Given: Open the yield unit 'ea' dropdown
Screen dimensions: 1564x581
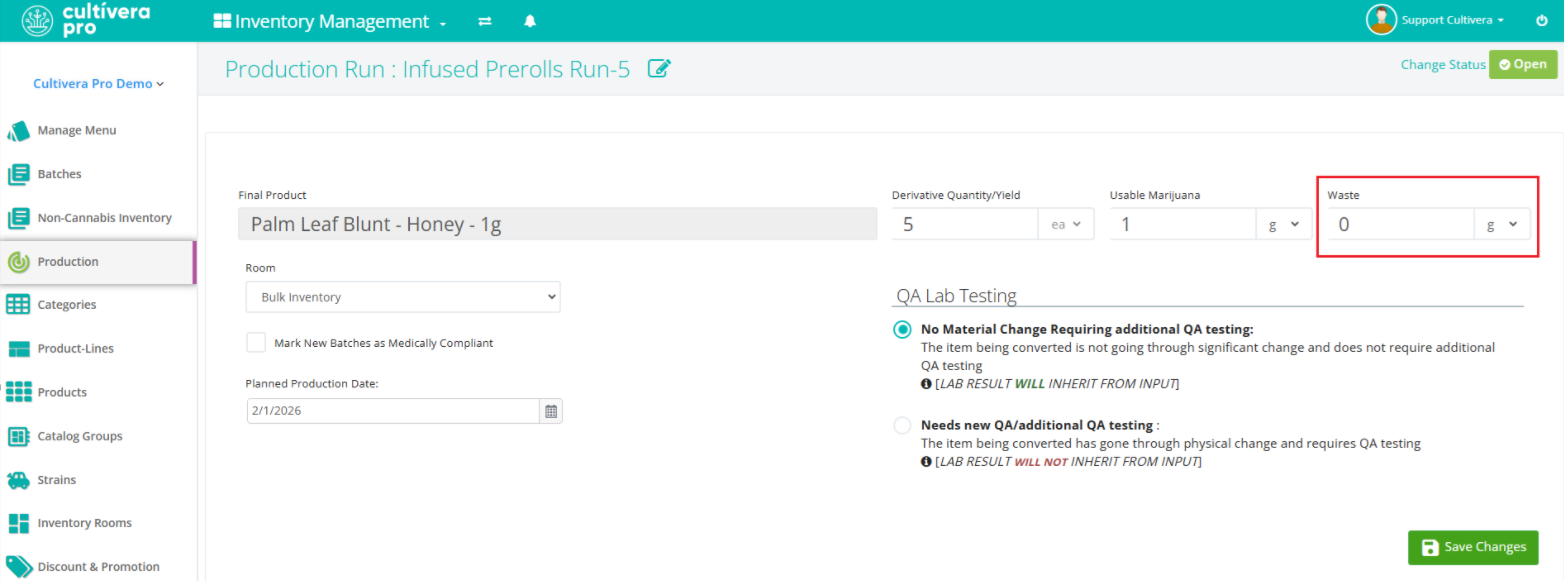Looking at the screenshot, I should click(x=1066, y=224).
